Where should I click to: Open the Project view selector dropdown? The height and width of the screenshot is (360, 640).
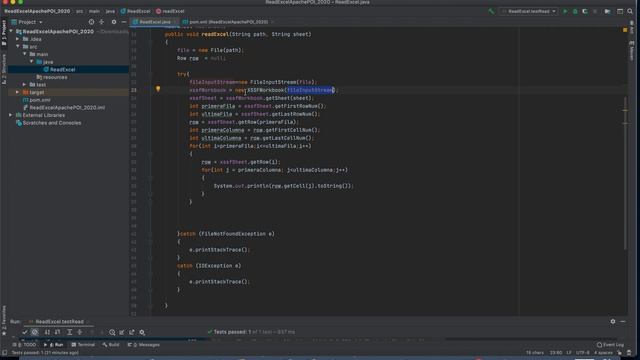coord(27,22)
